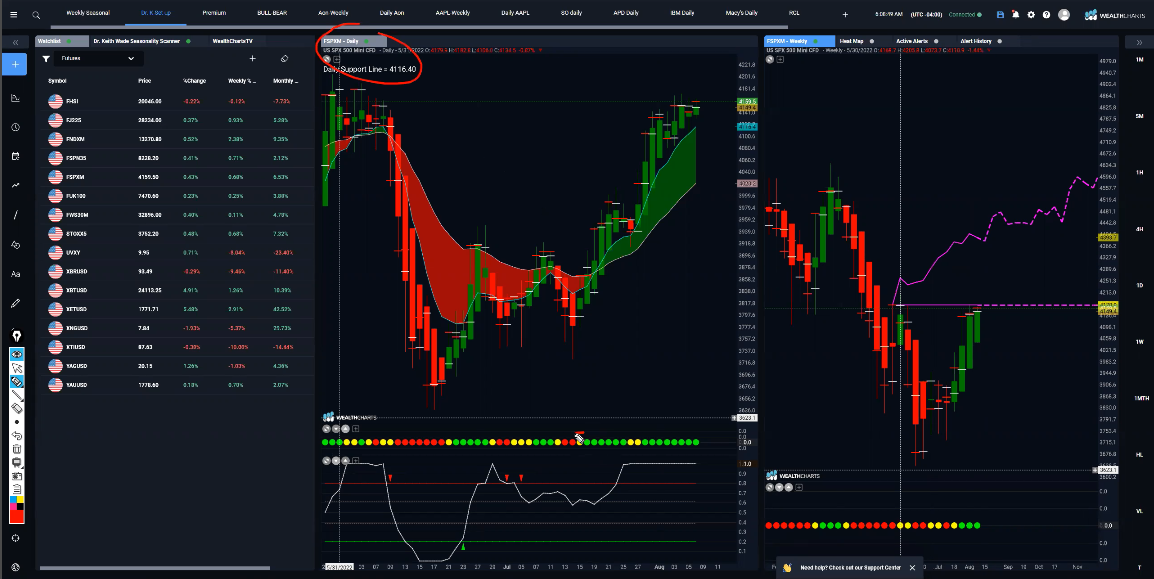The width and height of the screenshot is (1154, 579).
Task: Click clipboard notes icon in annotation toolbar
Action: click(17, 489)
